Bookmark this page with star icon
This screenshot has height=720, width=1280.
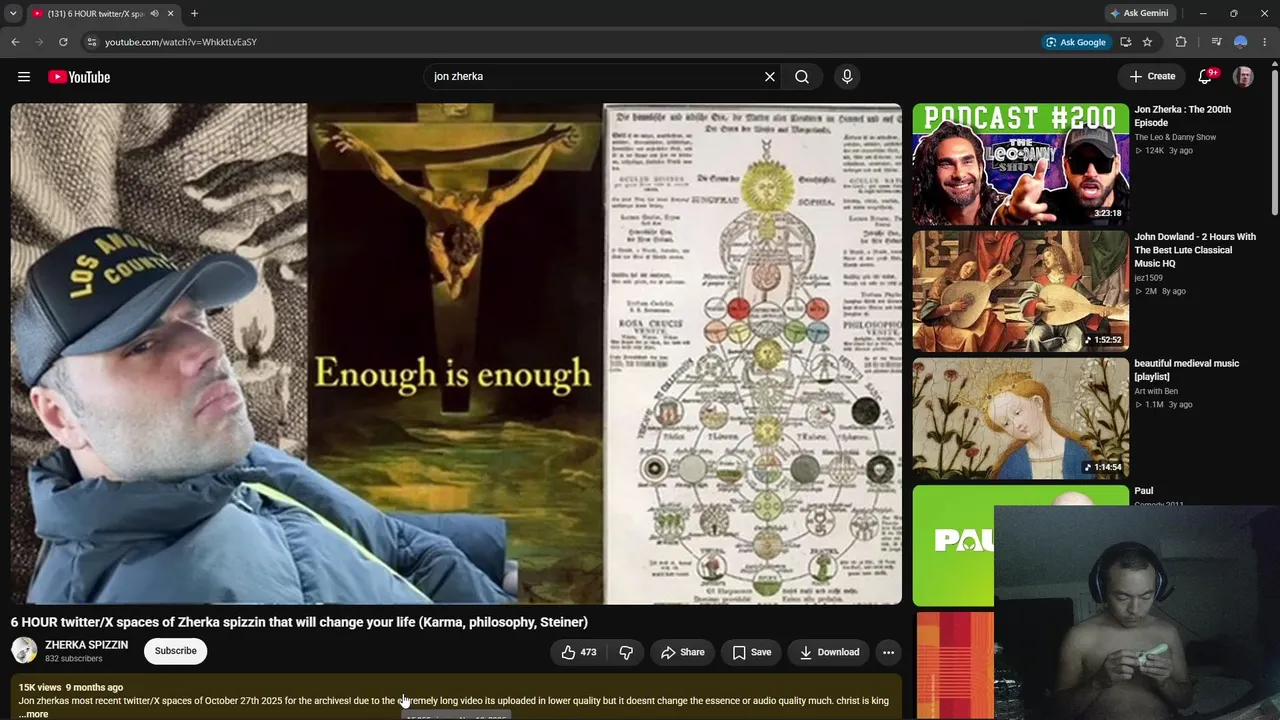[x=1147, y=42]
